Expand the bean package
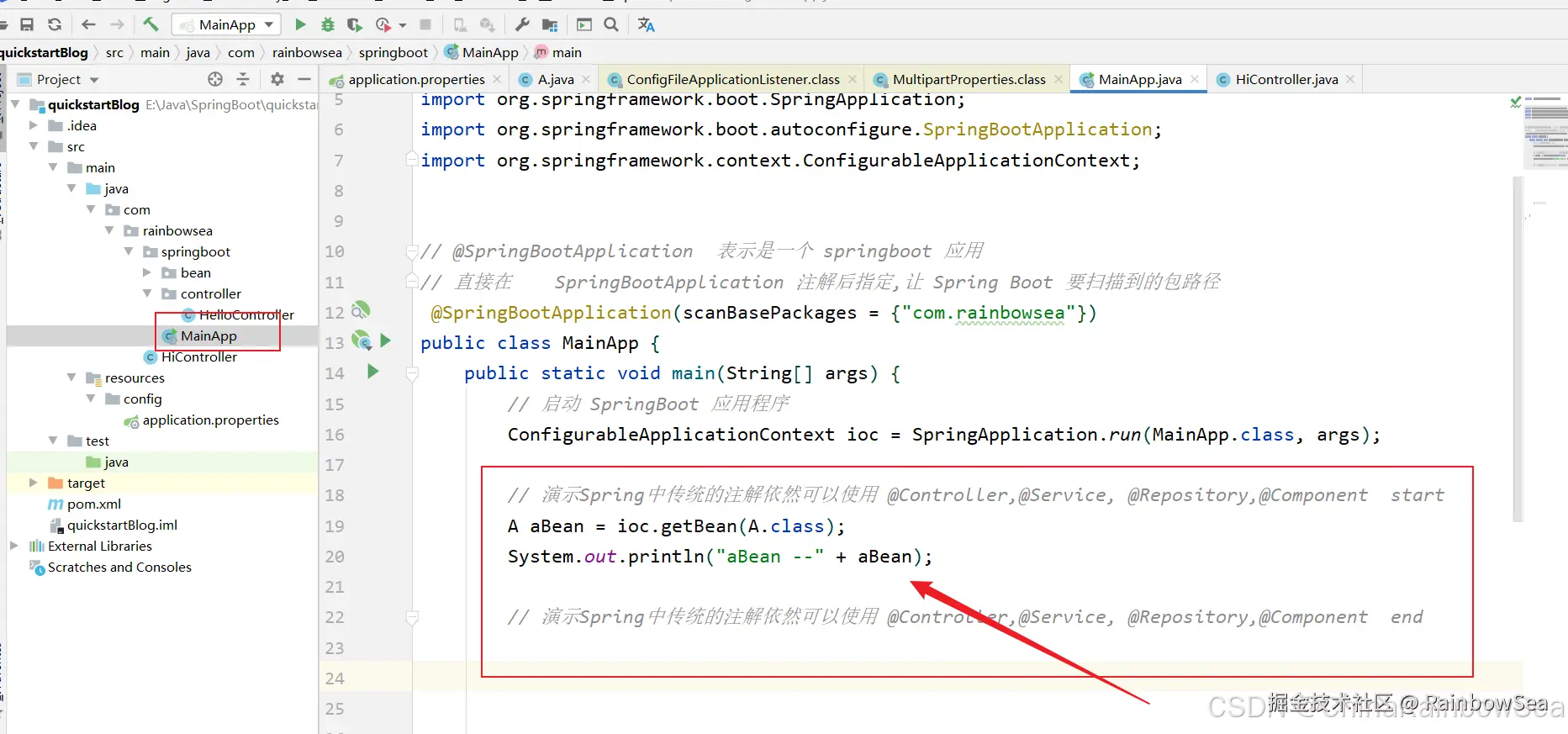This screenshot has height=734, width=1568. click(x=147, y=272)
